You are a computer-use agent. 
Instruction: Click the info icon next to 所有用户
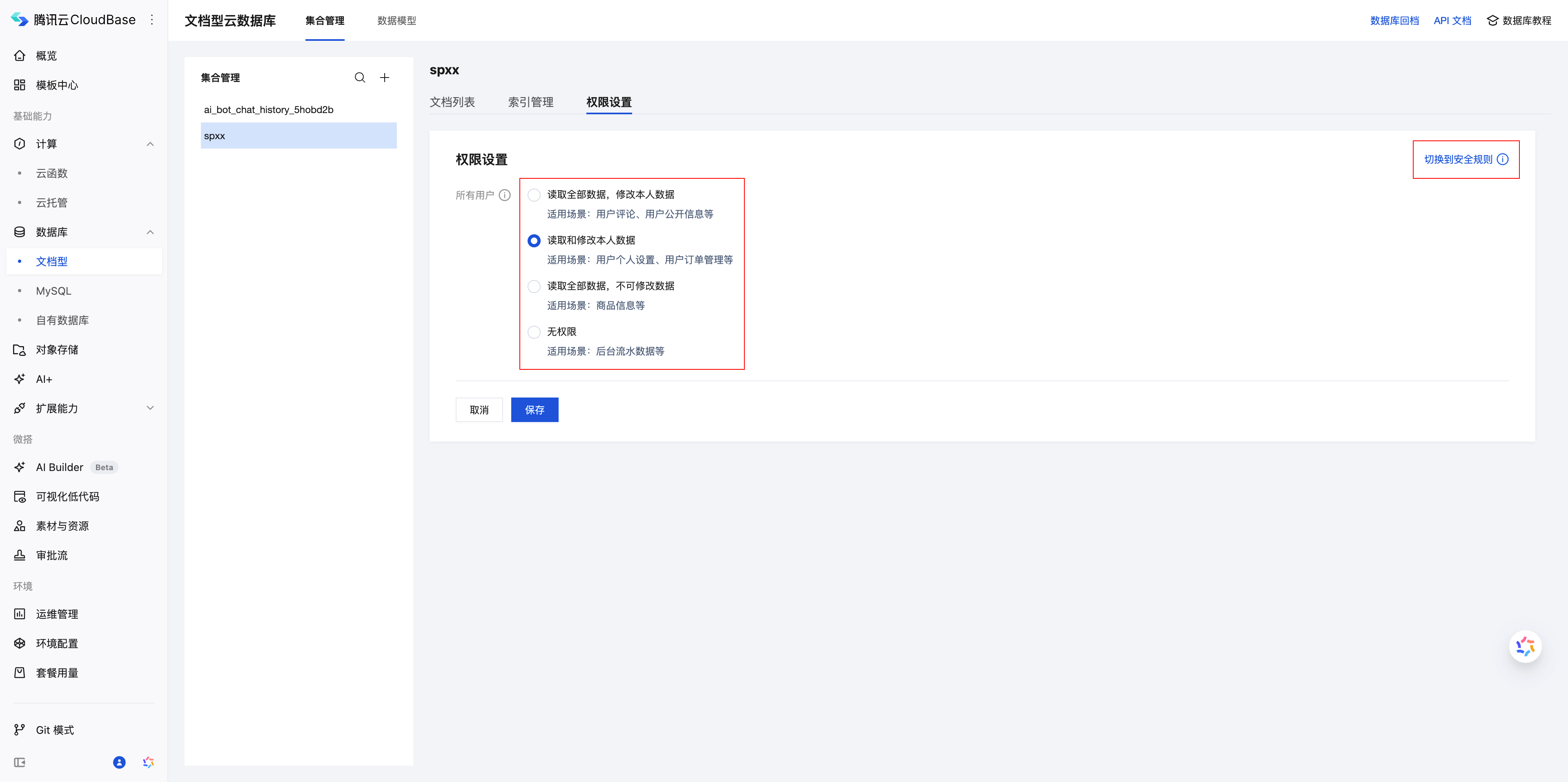point(505,195)
